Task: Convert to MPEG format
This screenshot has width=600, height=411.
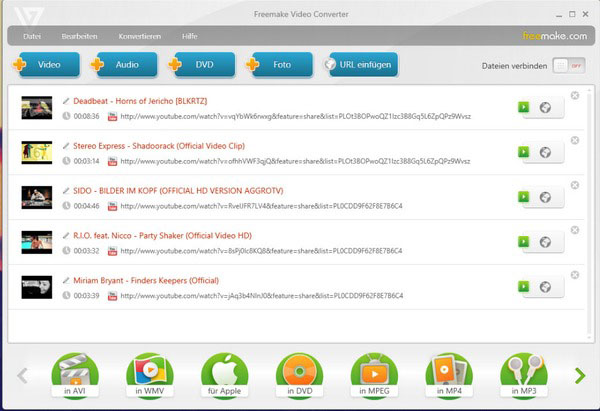Action: [374, 376]
